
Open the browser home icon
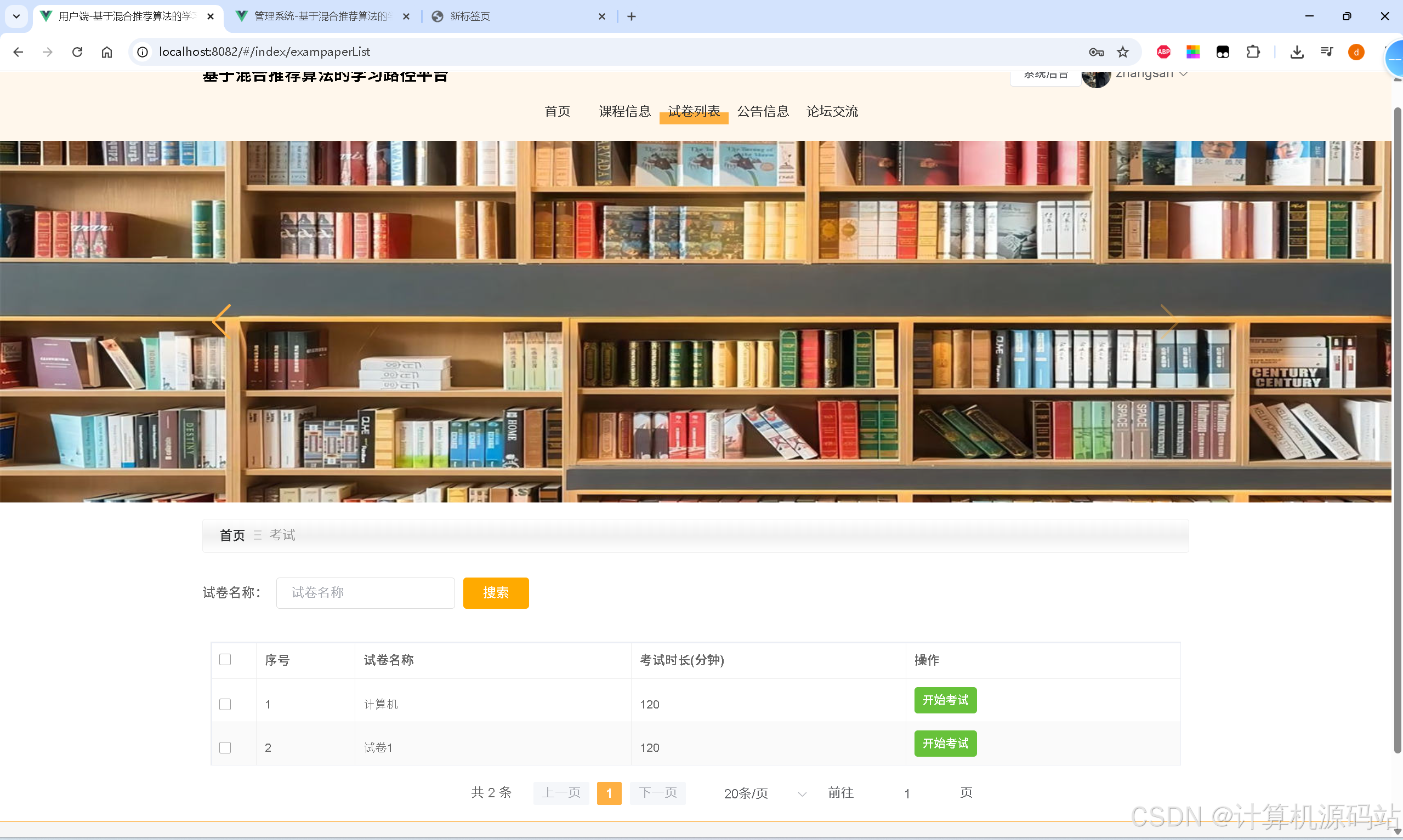coord(106,52)
